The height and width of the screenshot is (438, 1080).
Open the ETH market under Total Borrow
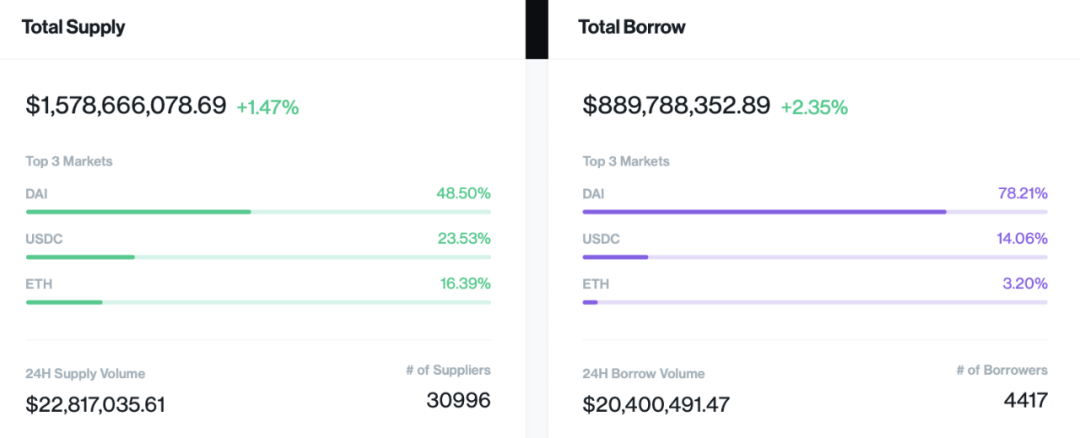pos(596,283)
